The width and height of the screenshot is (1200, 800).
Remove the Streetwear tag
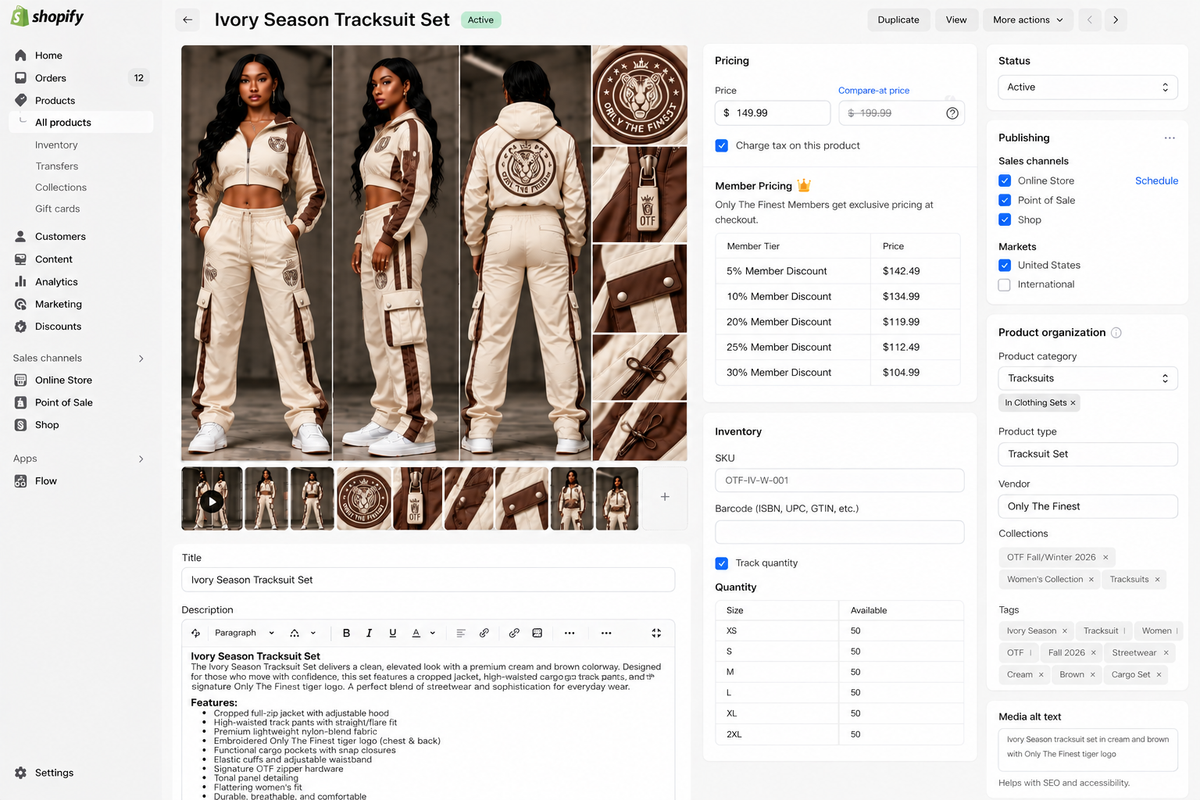(1165, 653)
